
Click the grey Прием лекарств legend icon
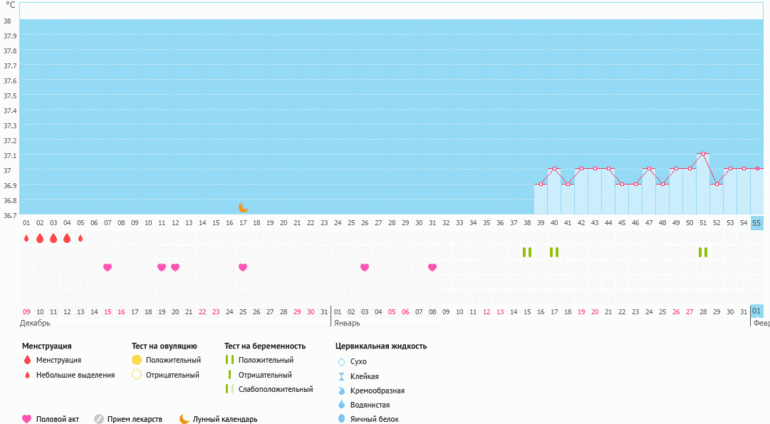tap(99, 419)
